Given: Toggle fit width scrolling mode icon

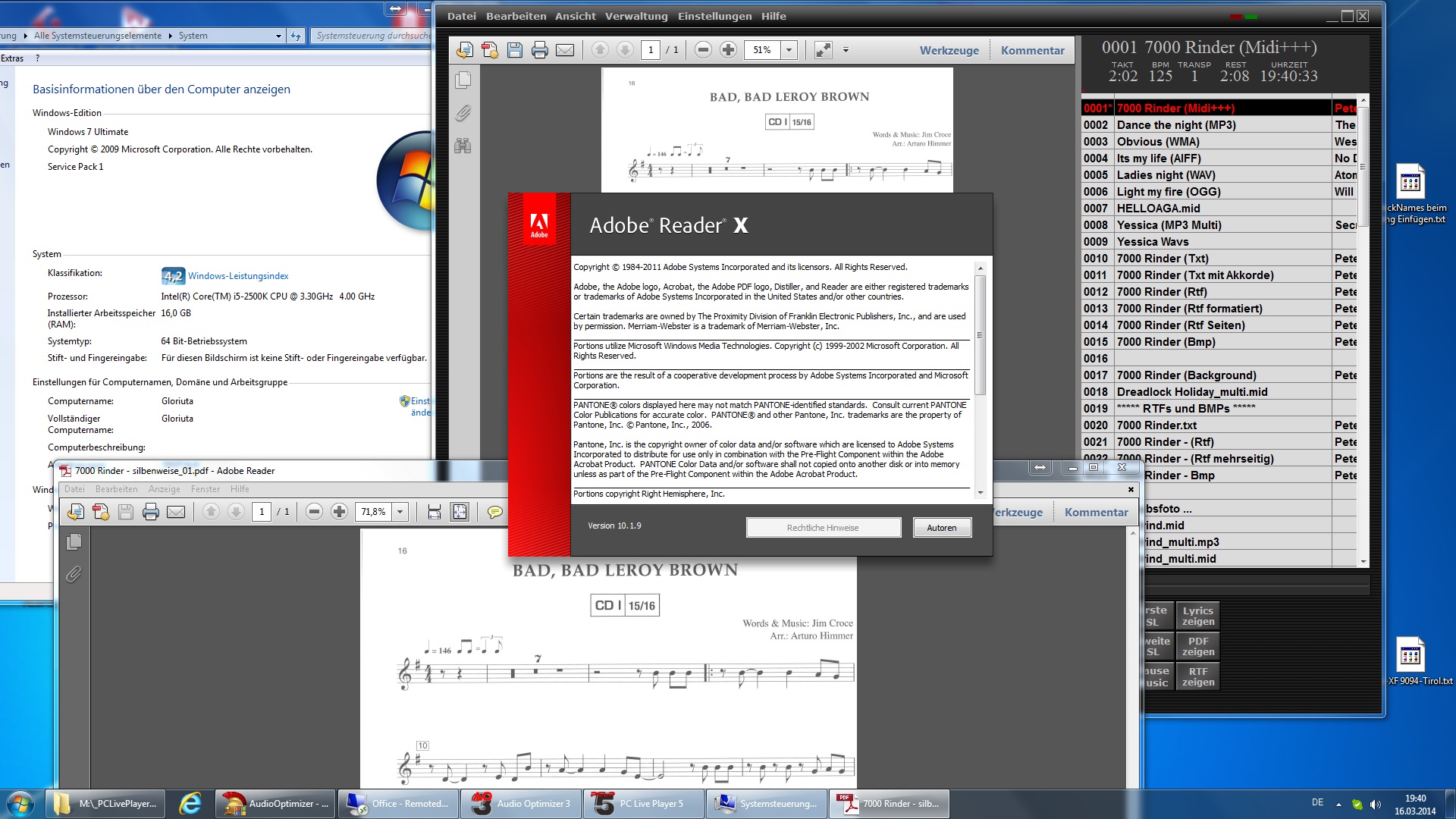Looking at the screenshot, I should 435,512.
